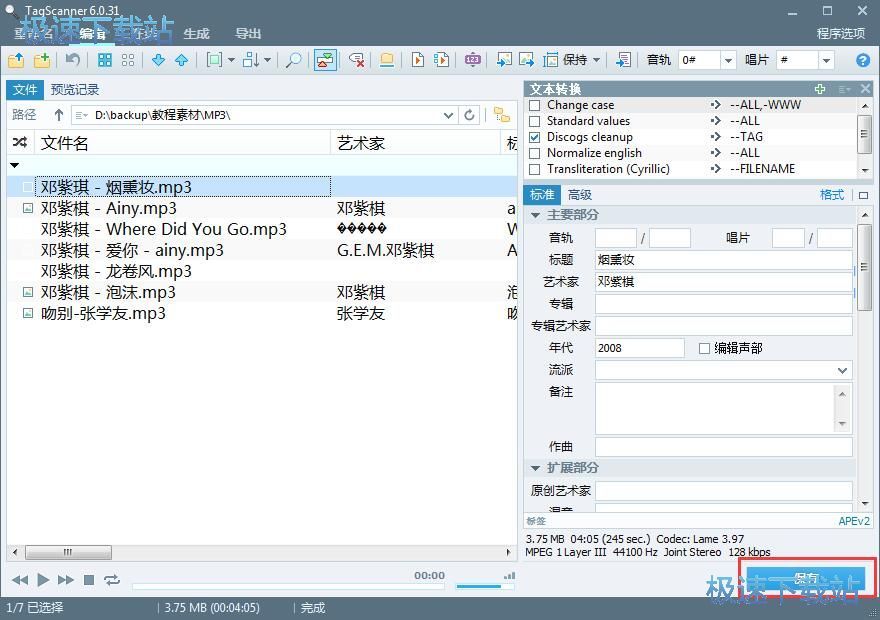Collapse the 扩展部分 section
Image resolution: width=880 pixels, height=620 pixels.
pos(535,468)
